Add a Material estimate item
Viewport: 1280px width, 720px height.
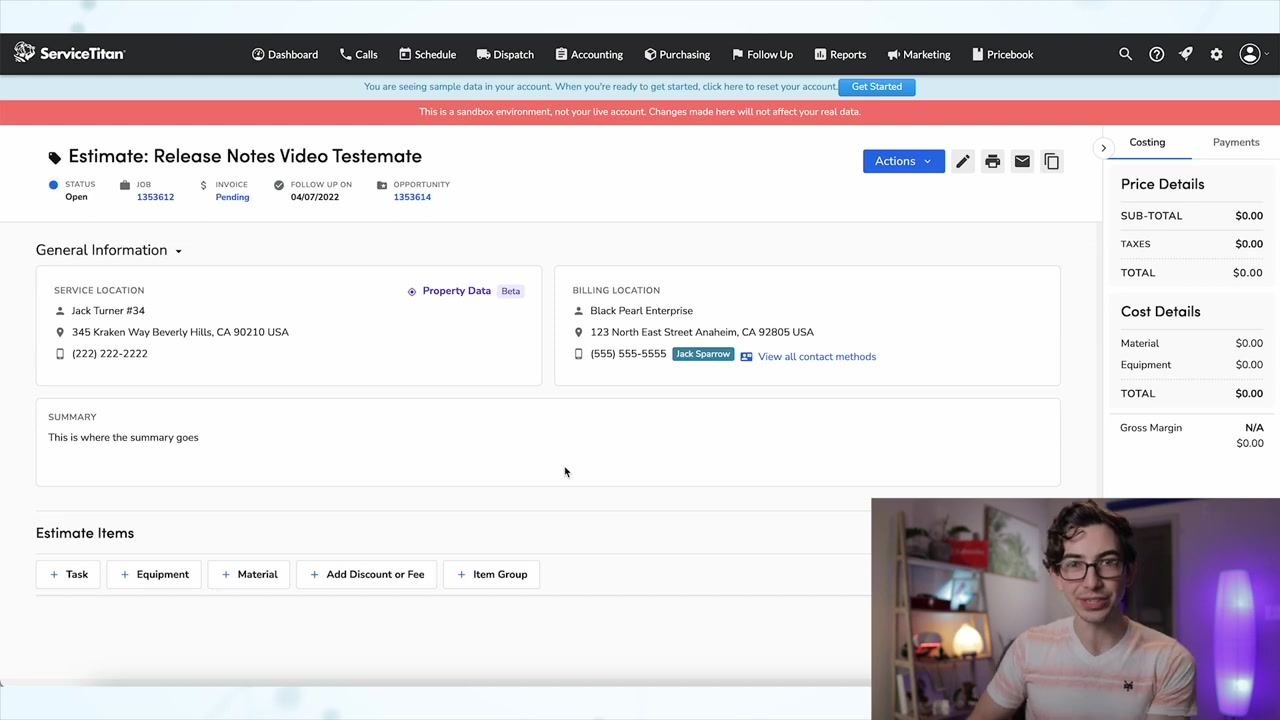(x=249, y=574)
